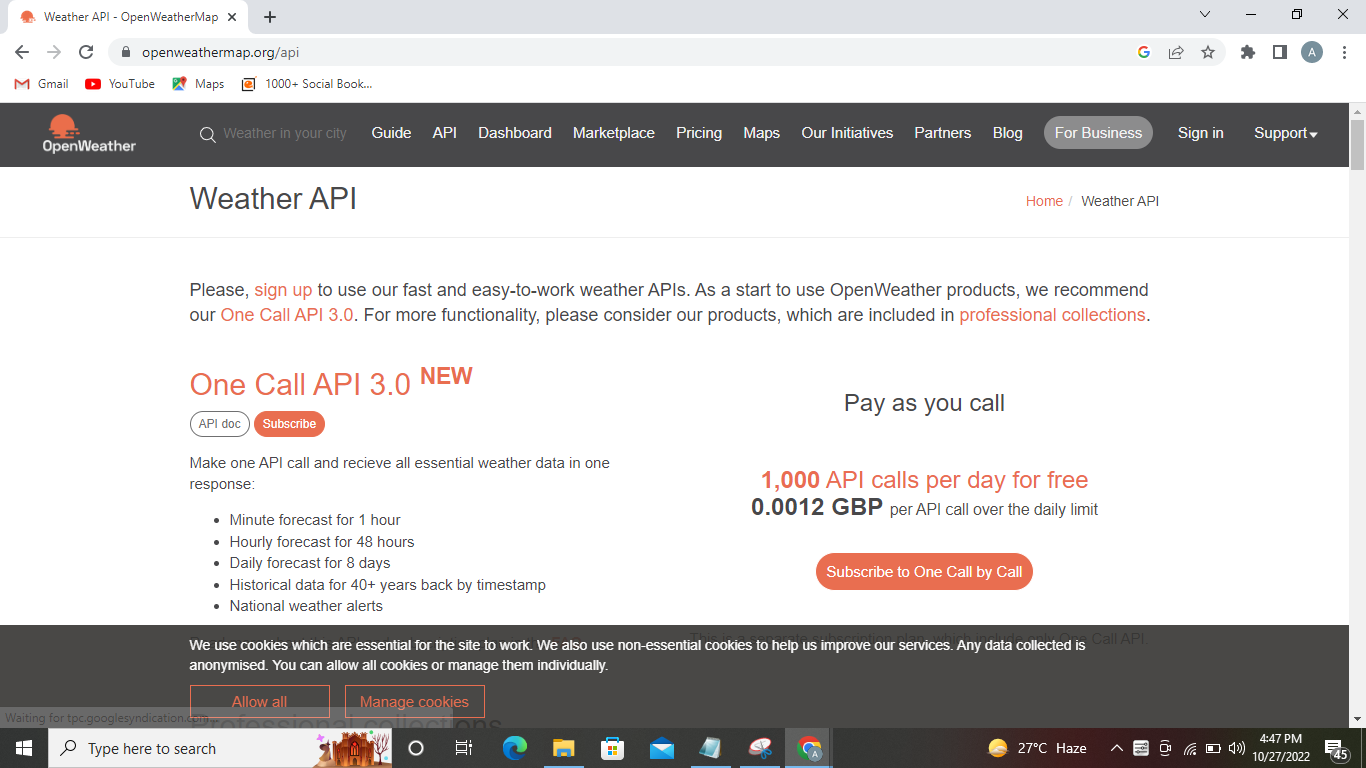Open the Blog nav link
The height and width of the screenshot is (768, 1366).
coord(1008,133)
